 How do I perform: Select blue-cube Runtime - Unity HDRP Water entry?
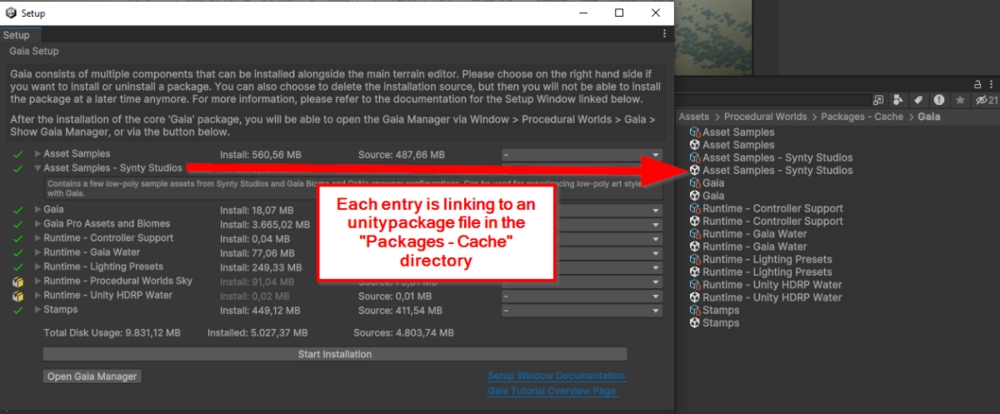[x=766, y=285]
